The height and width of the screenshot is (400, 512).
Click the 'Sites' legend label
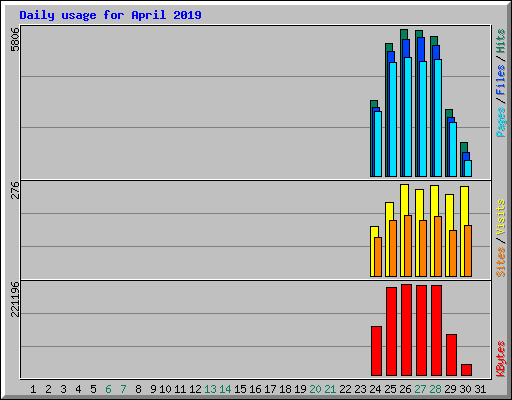coord(500,262)
